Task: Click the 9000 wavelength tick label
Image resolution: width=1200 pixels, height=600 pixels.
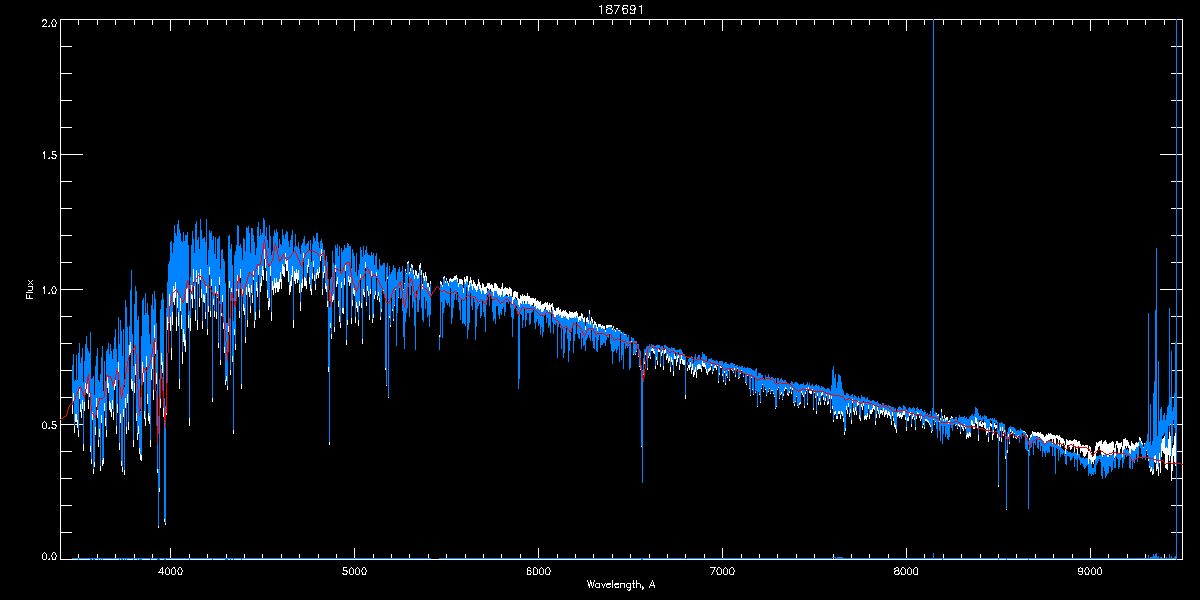Action: (1090, 572)
